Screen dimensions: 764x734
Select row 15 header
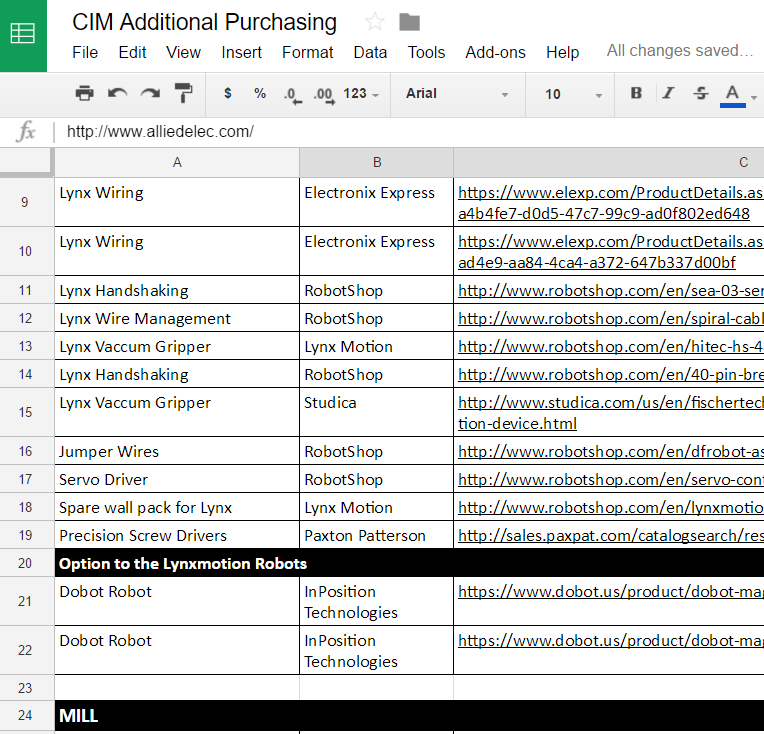point(25,412)
